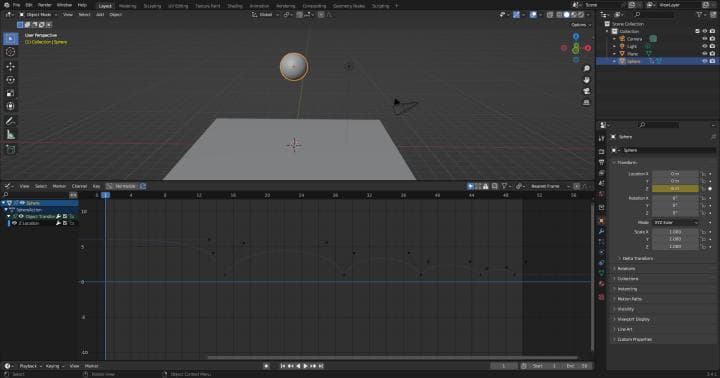This screenshot has width=720, height=378.
Task: Expand the Viewport Display panel
Action: tap(632, 319)
